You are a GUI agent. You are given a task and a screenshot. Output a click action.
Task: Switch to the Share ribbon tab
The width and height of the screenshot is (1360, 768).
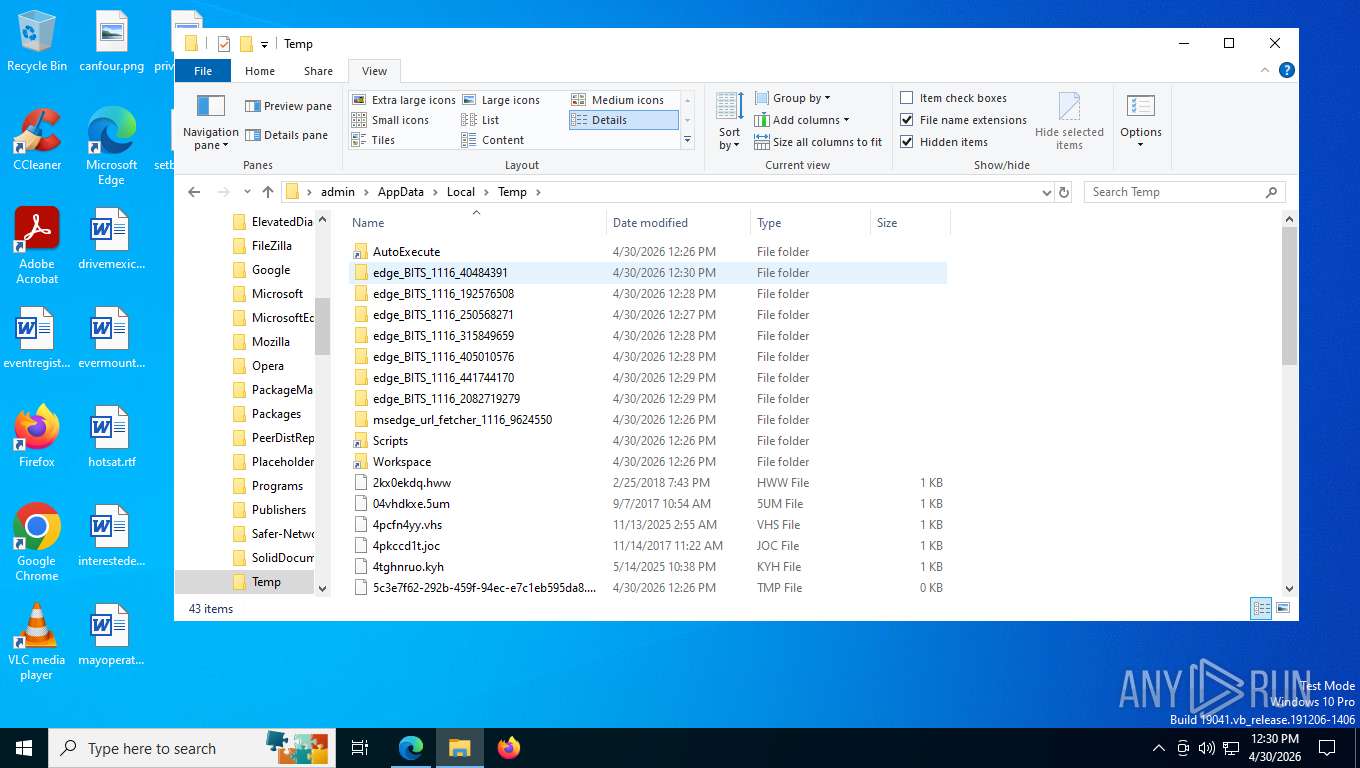coord(318,71)
